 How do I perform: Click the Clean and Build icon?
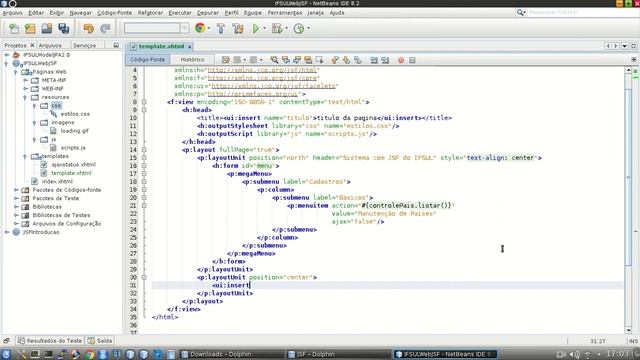point(238,29)
